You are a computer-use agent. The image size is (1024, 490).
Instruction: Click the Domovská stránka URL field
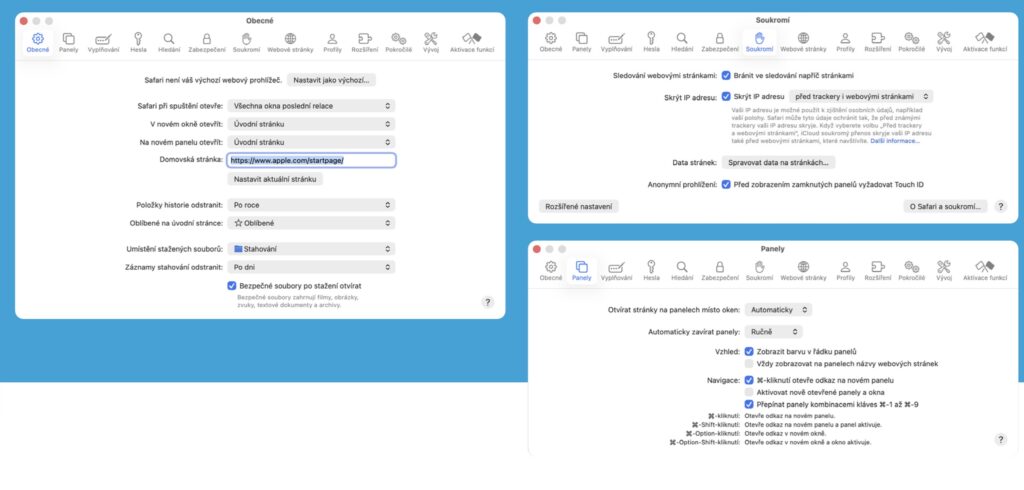coord(311,160)
